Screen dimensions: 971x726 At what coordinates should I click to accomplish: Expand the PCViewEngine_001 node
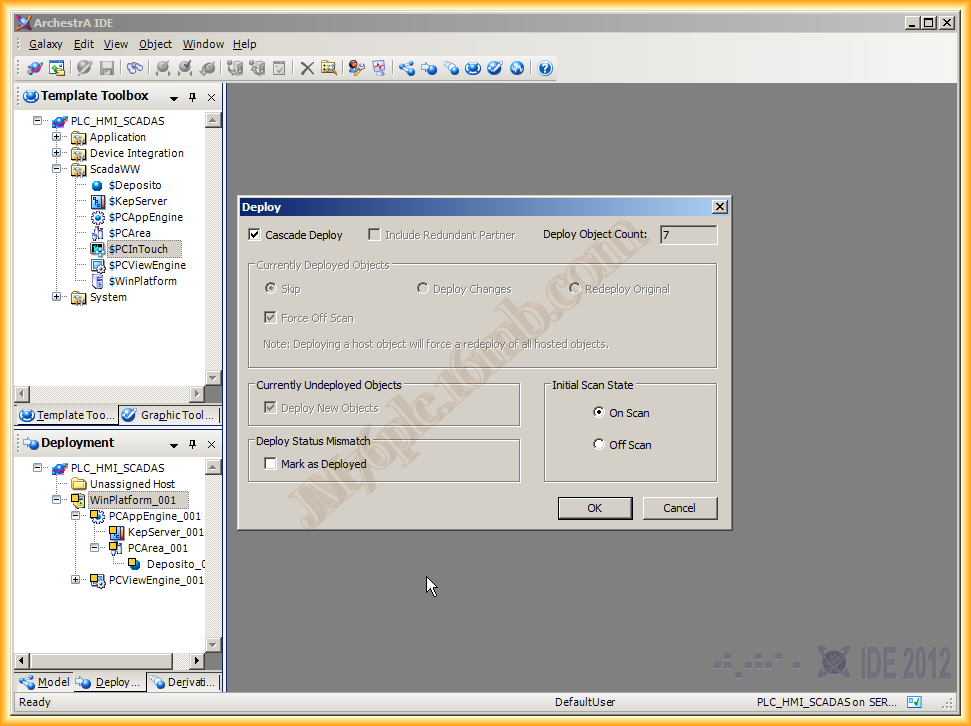76,580
